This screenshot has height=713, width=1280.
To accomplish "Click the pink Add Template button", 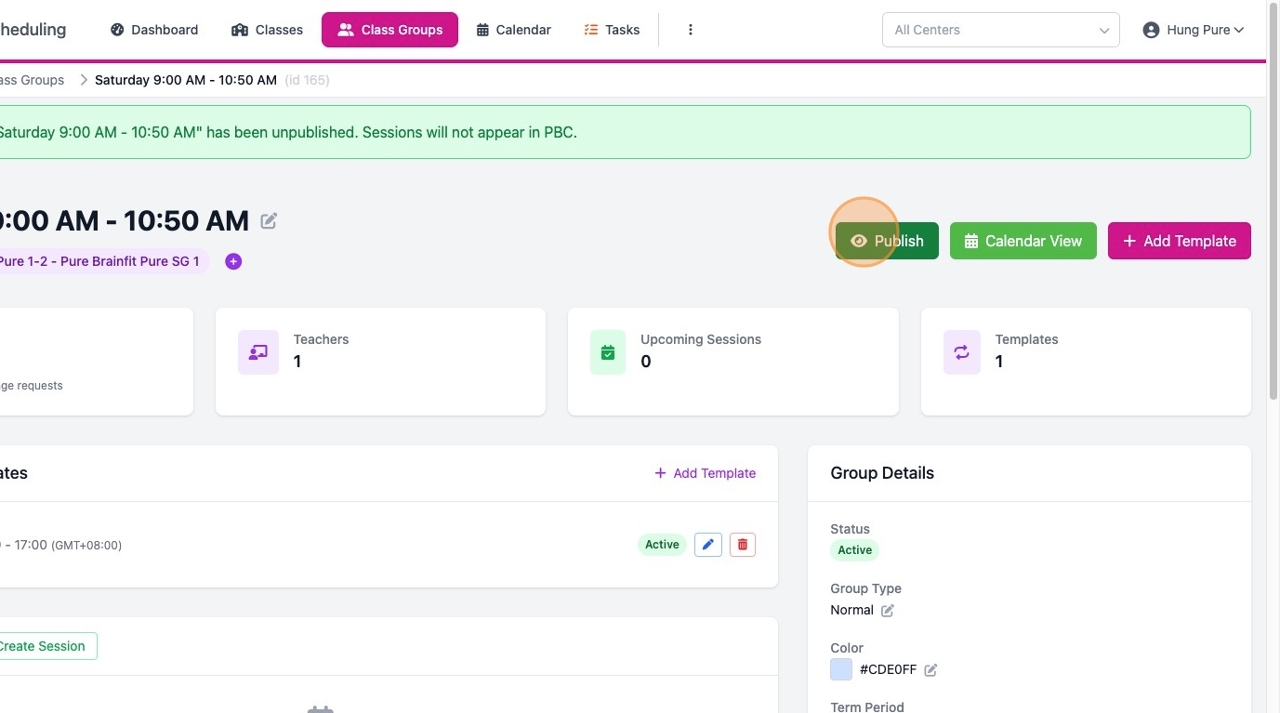I will [1179, 241].
